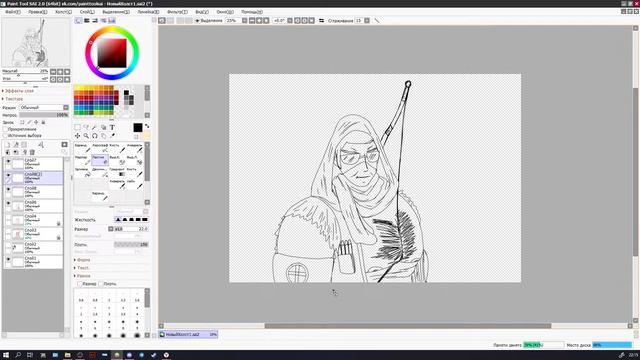The width and height of the screenshot is (640, 360).
Task: Zoom in with toolbar plus button
Action: [259, 20]
